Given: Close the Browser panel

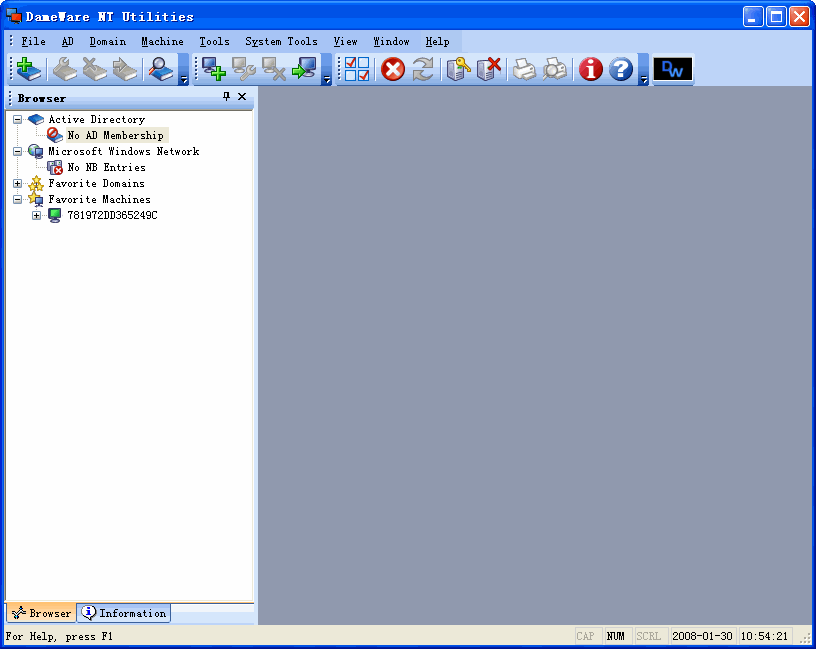Looking at the screenshot, I should [x=242, y=97].
